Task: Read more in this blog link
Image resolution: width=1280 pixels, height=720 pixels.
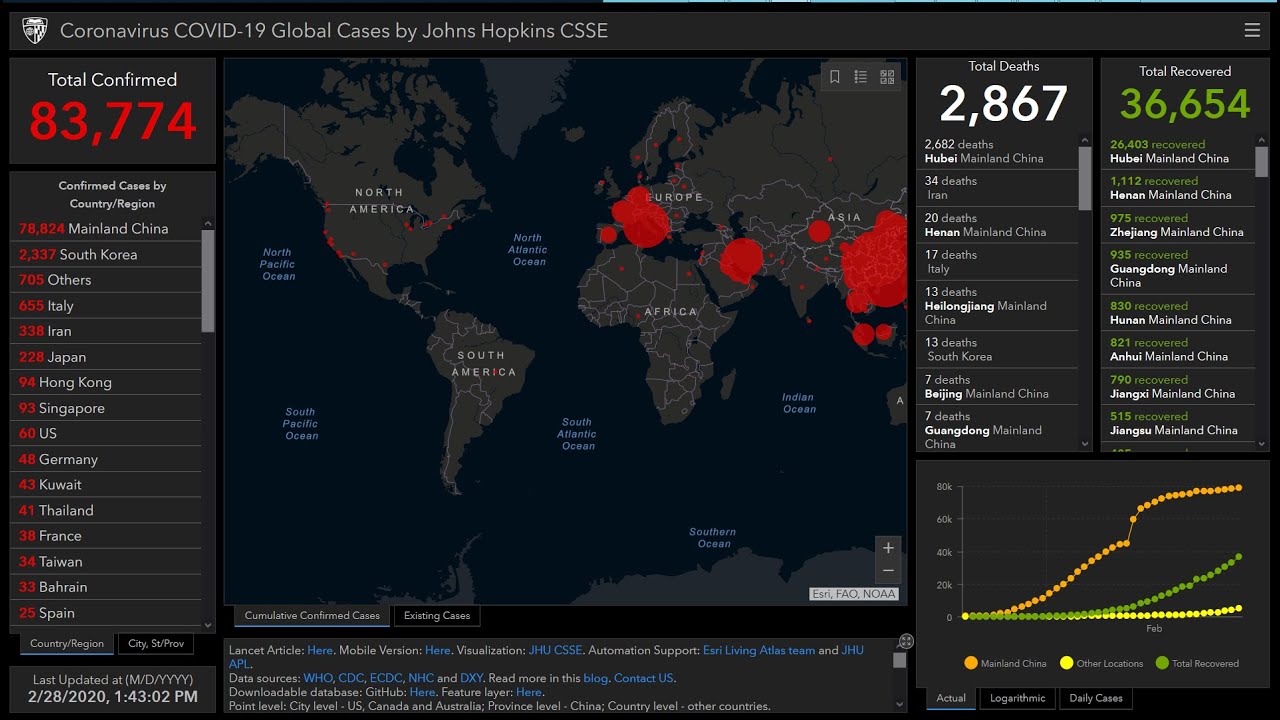Action: coord(595,678)
